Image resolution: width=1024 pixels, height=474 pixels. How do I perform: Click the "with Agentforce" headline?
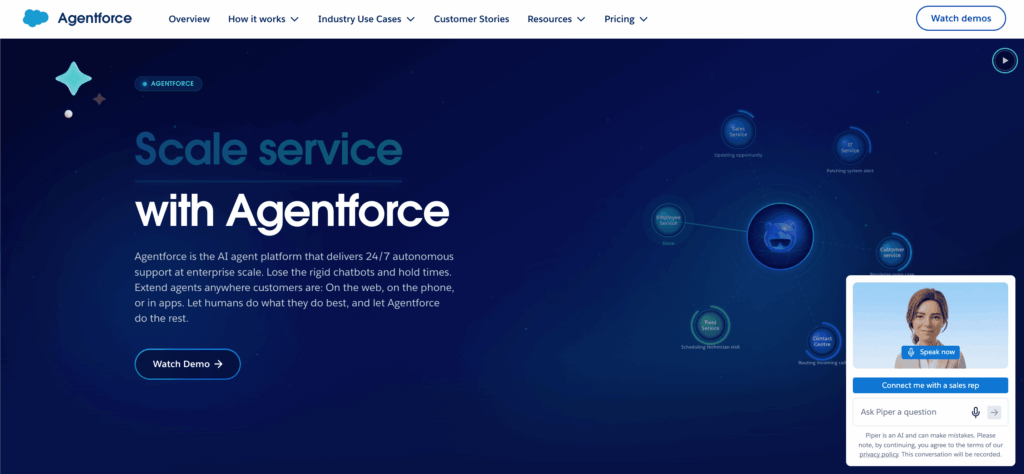click(x=292, y=210)
